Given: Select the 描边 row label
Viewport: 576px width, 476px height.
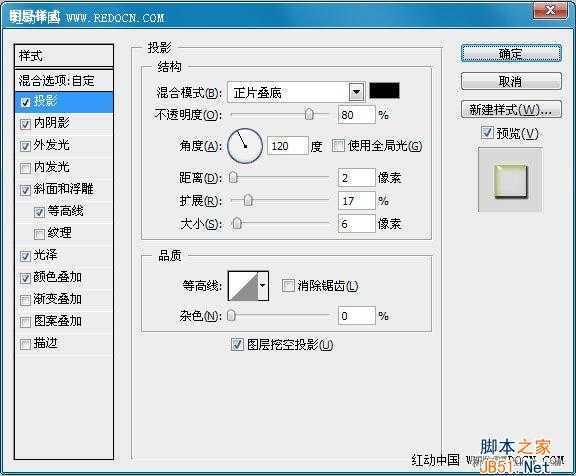Looking at the screenshot, I should [46, 343].
